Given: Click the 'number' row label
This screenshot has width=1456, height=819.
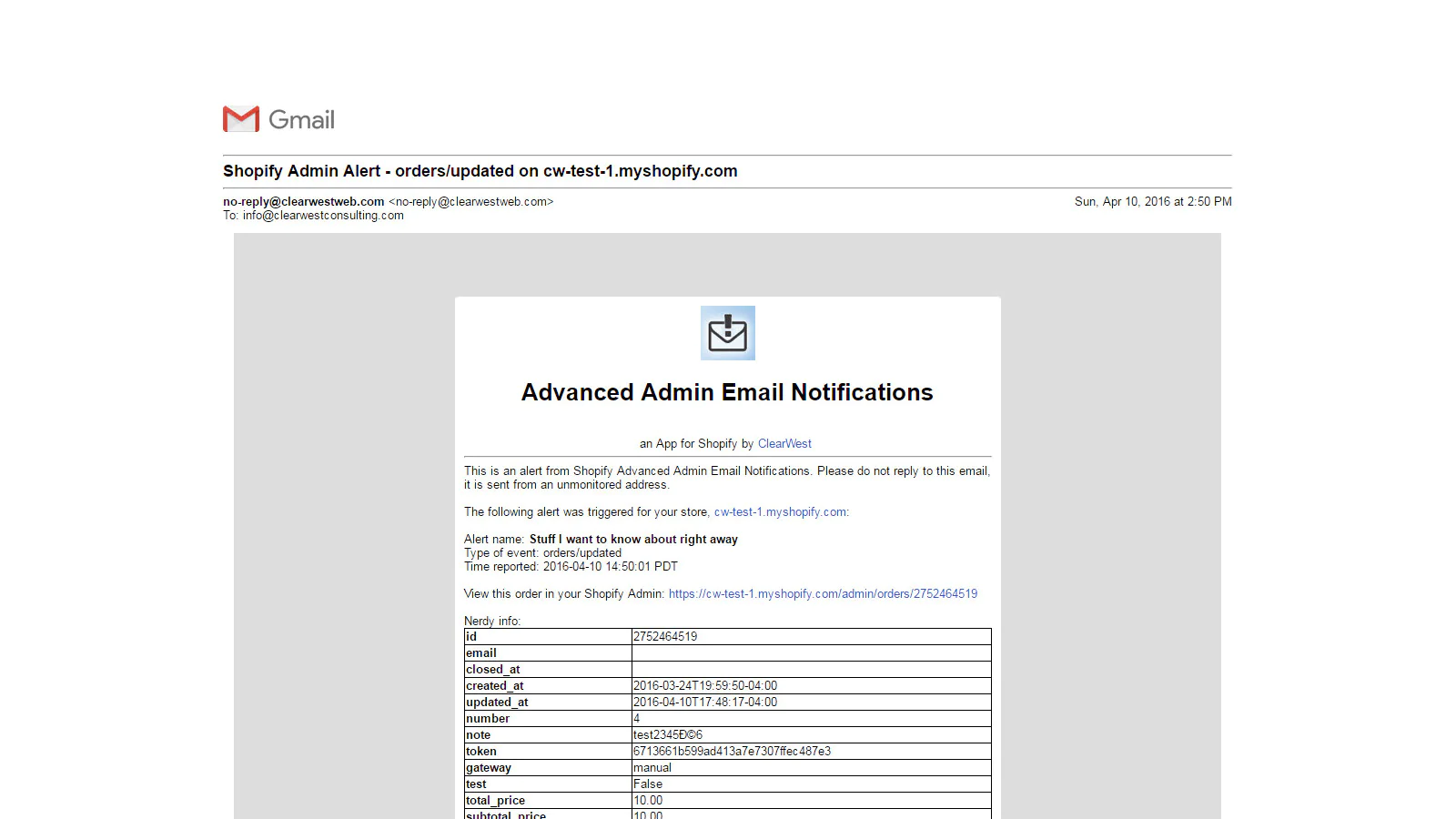Looking at the screenshot, I should coord(488,719).
